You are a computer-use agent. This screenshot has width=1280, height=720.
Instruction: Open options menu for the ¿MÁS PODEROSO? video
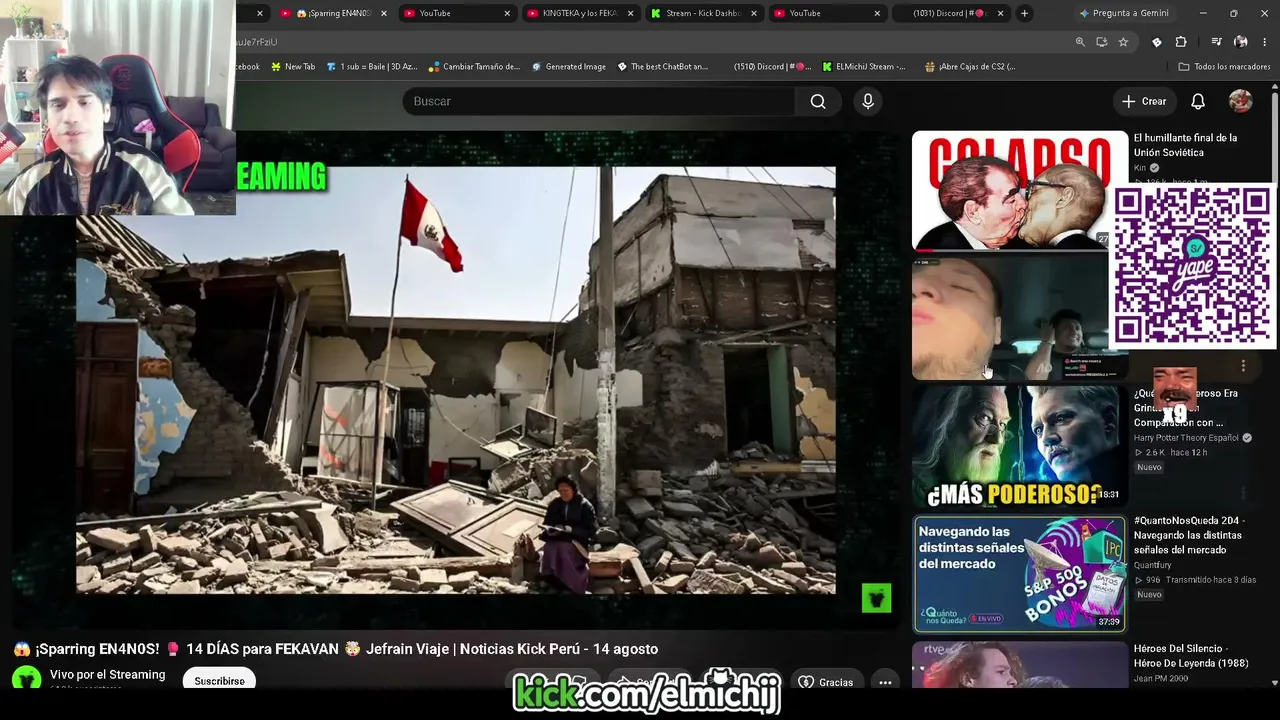tap(1243, 494)
